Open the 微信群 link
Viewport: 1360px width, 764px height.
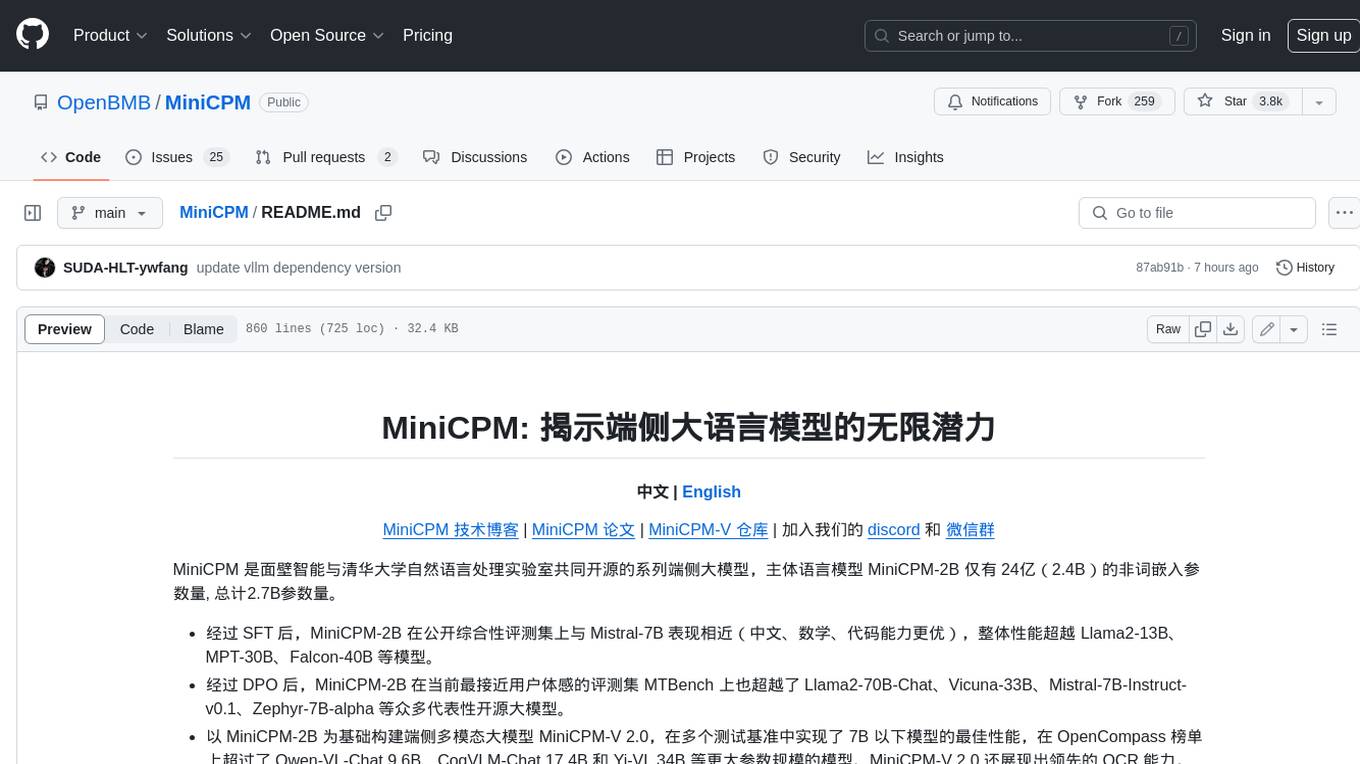pyautogui.click(x=970, y=530)
